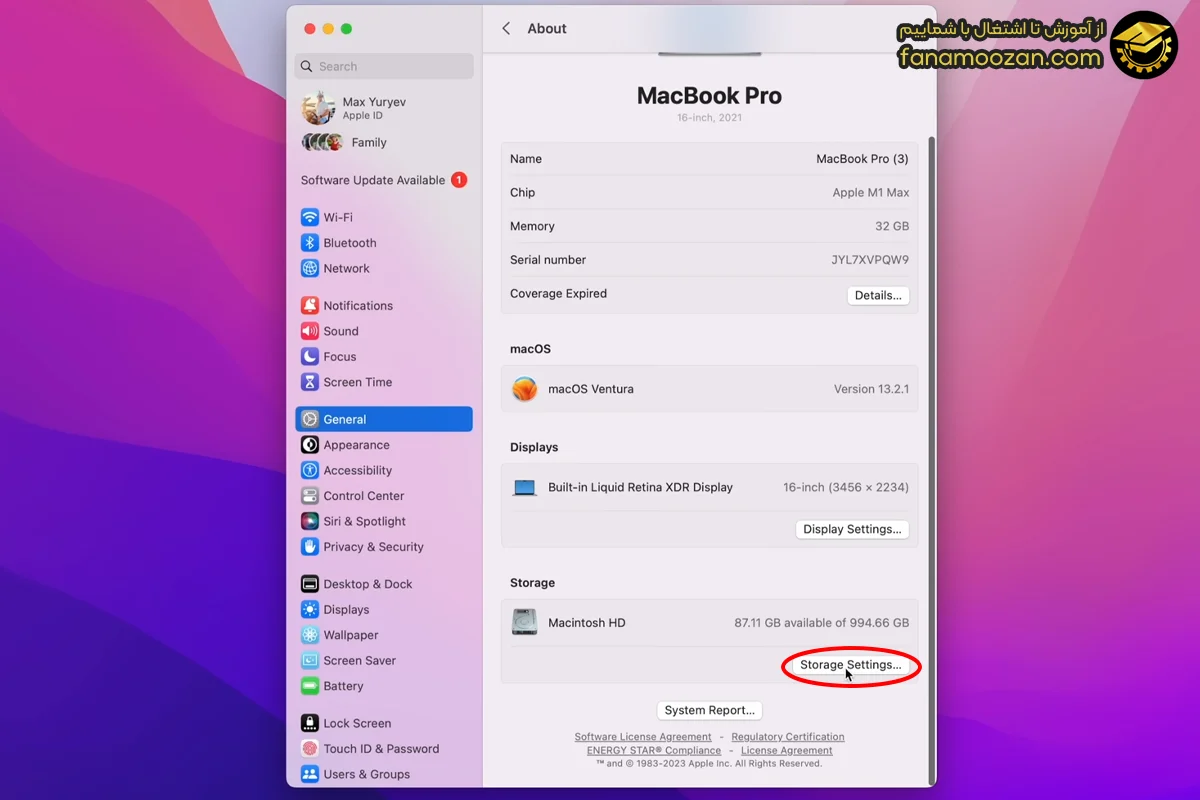
Task: Focus the Search field in sidebar
Action: pos(384,66)
